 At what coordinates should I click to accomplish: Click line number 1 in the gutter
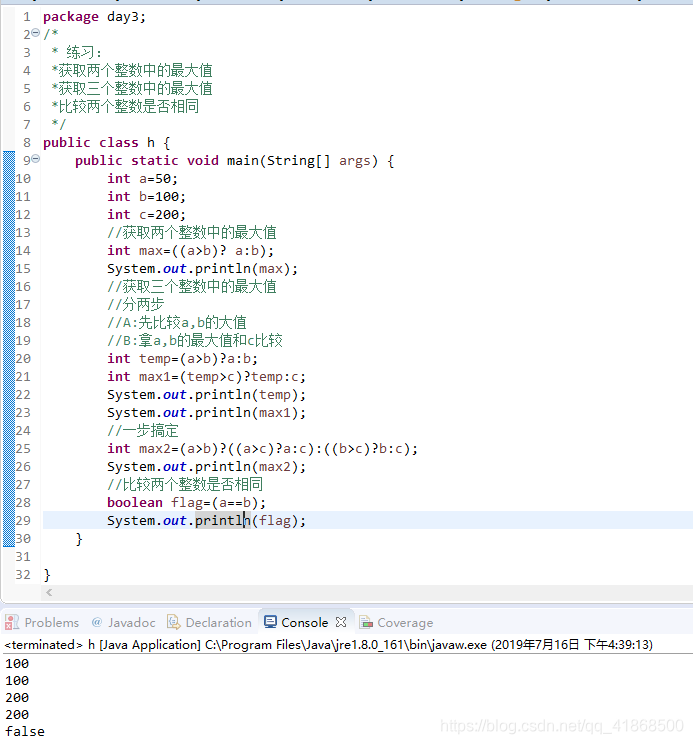pos(27,17)
